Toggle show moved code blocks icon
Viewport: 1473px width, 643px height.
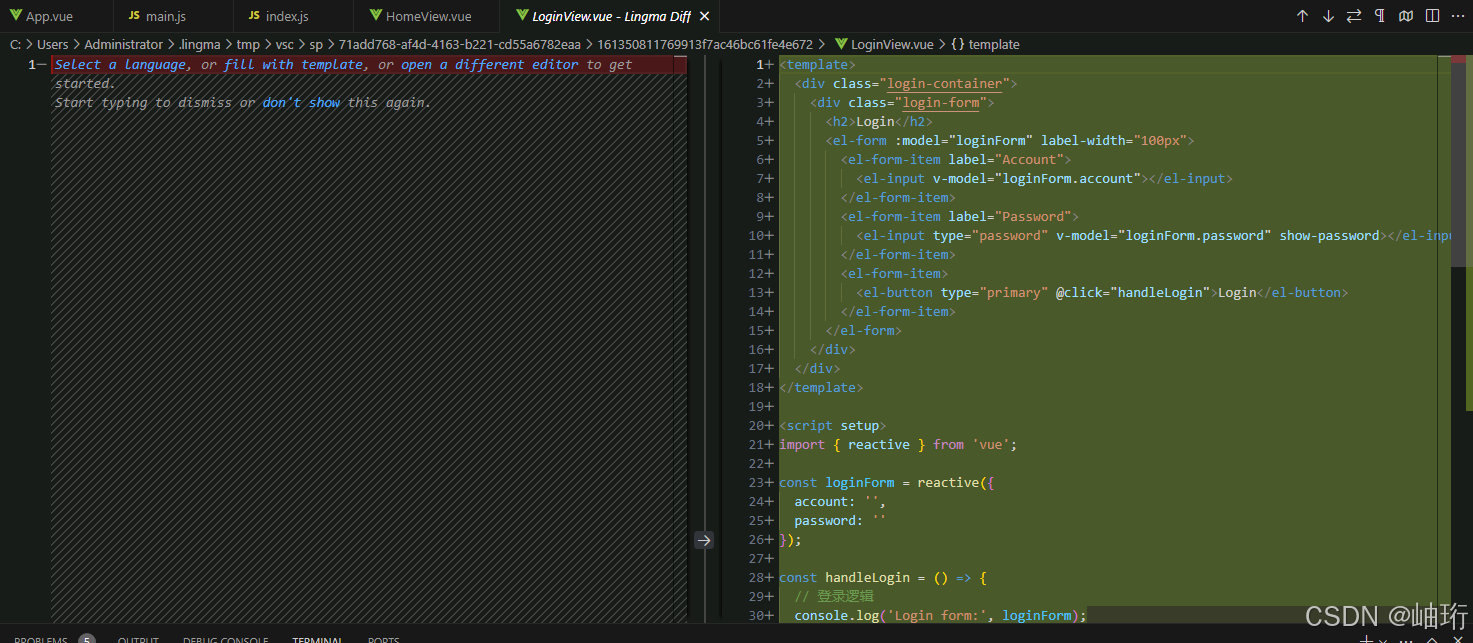(1406, 16)
